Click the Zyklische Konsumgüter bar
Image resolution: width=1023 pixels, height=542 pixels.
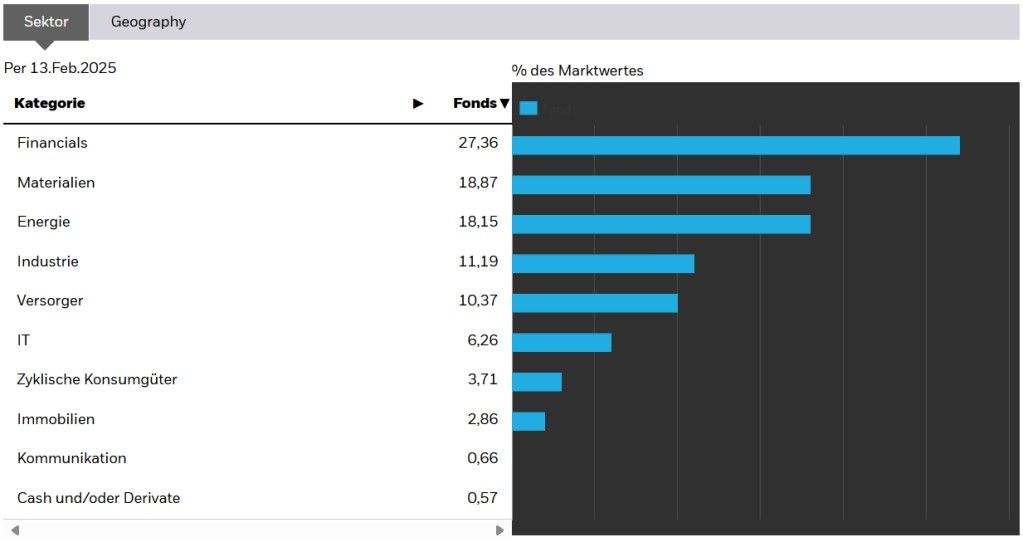coord(537,382)
